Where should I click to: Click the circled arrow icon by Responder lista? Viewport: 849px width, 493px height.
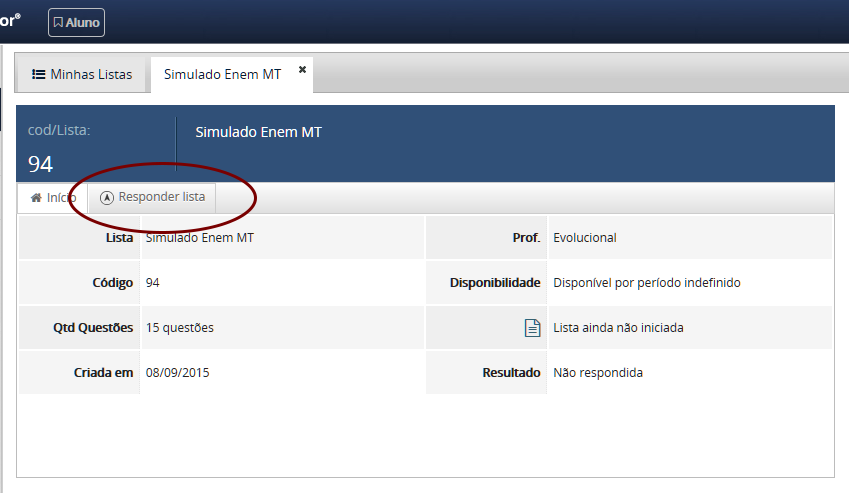tap(108, 198)
